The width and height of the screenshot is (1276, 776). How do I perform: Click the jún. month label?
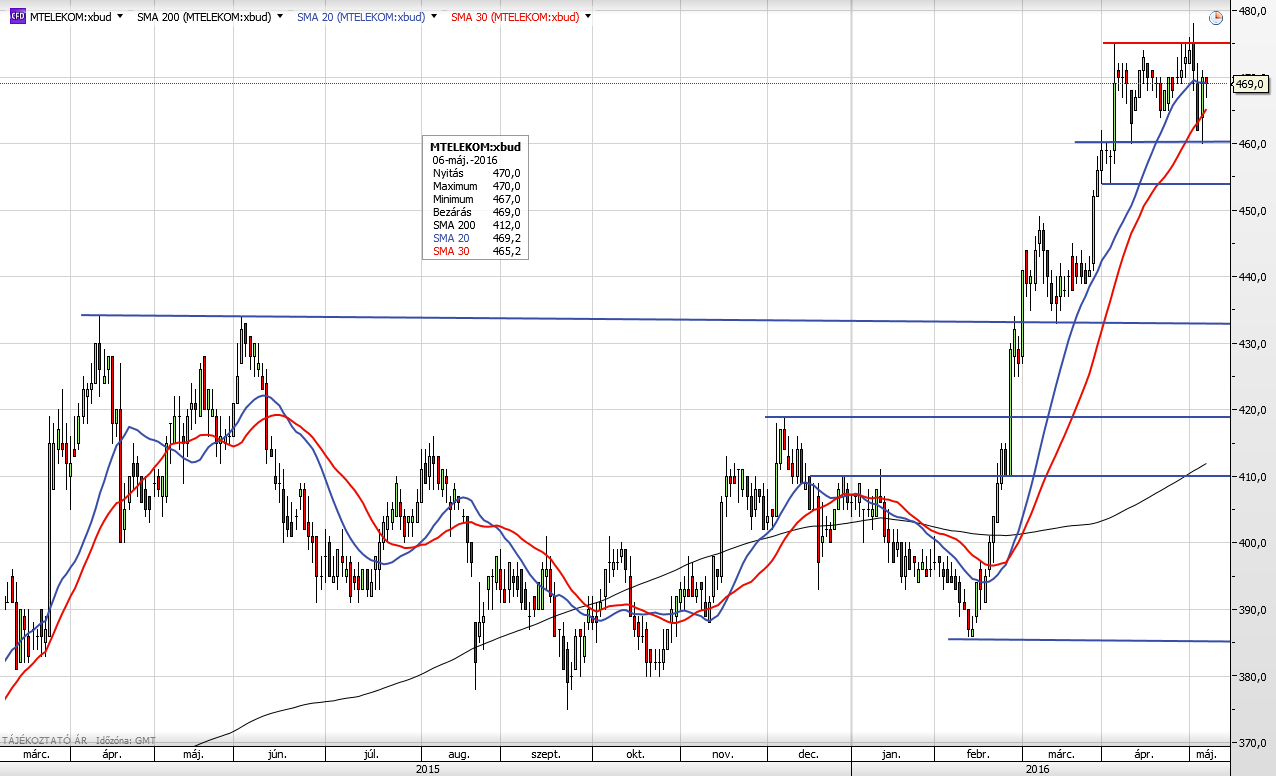click(x=278, y=755)
